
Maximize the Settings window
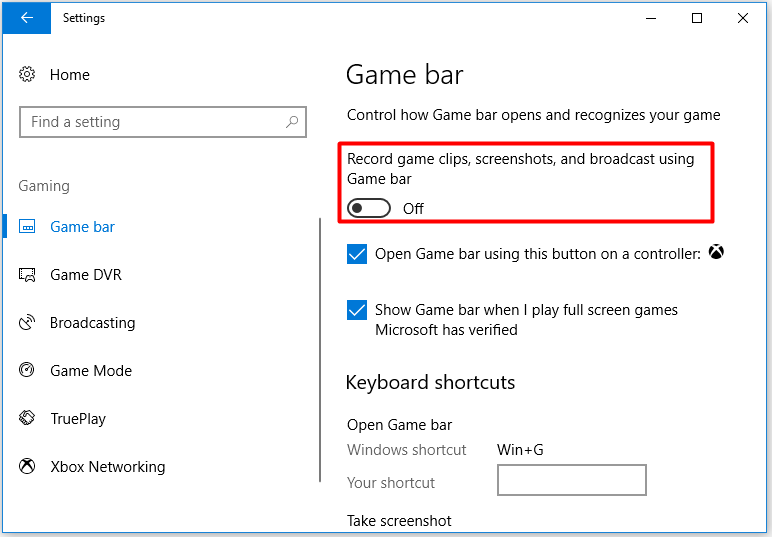(697, 18)
